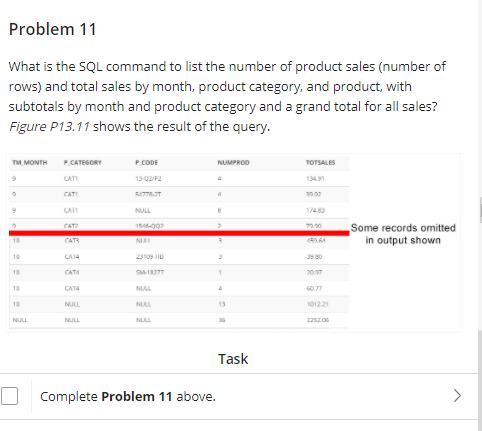Click the TOTSALES column header
This screenshot has width=482, height=431.
coord(320,163)
